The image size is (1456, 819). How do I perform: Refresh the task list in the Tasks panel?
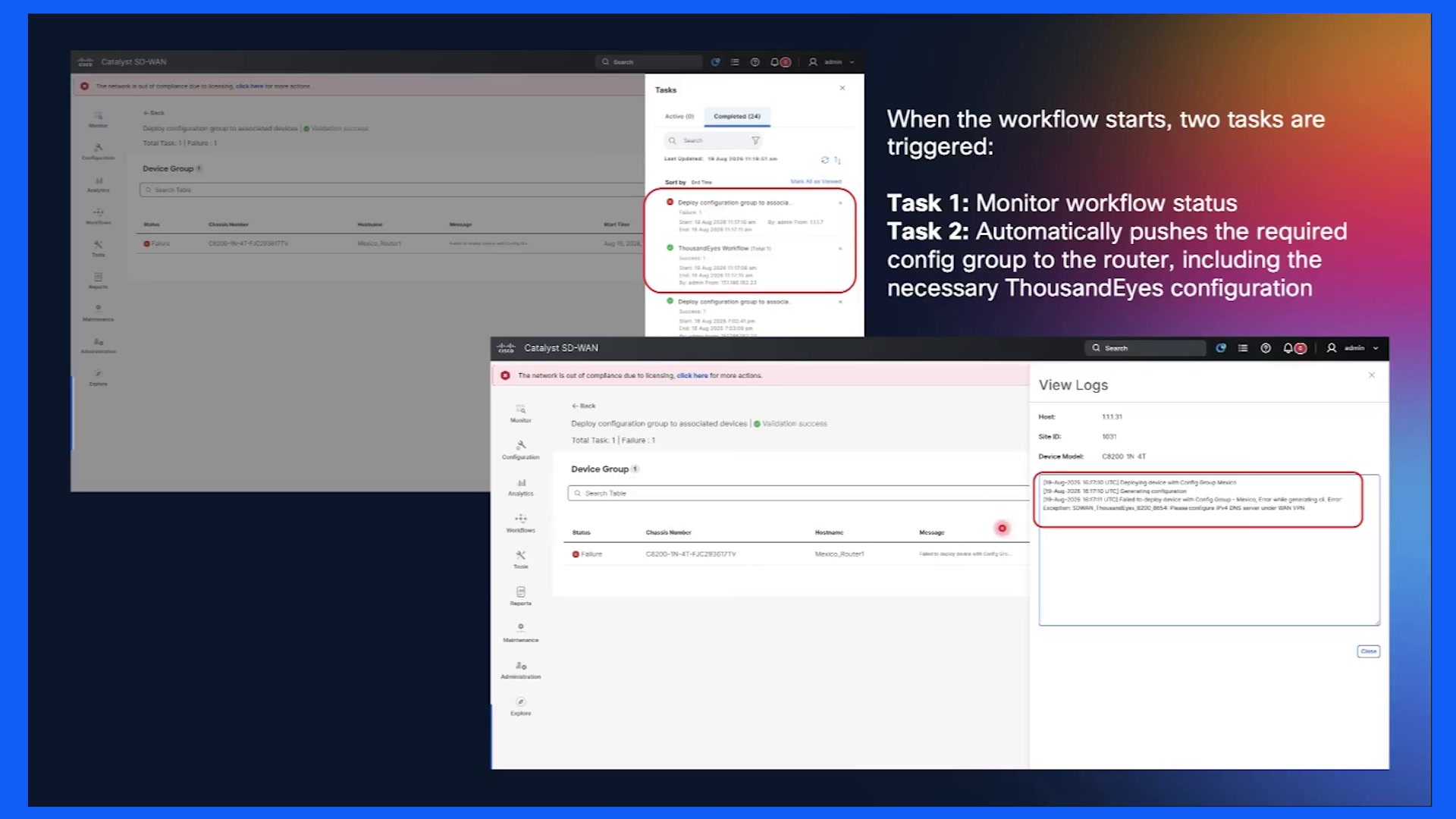825,160
